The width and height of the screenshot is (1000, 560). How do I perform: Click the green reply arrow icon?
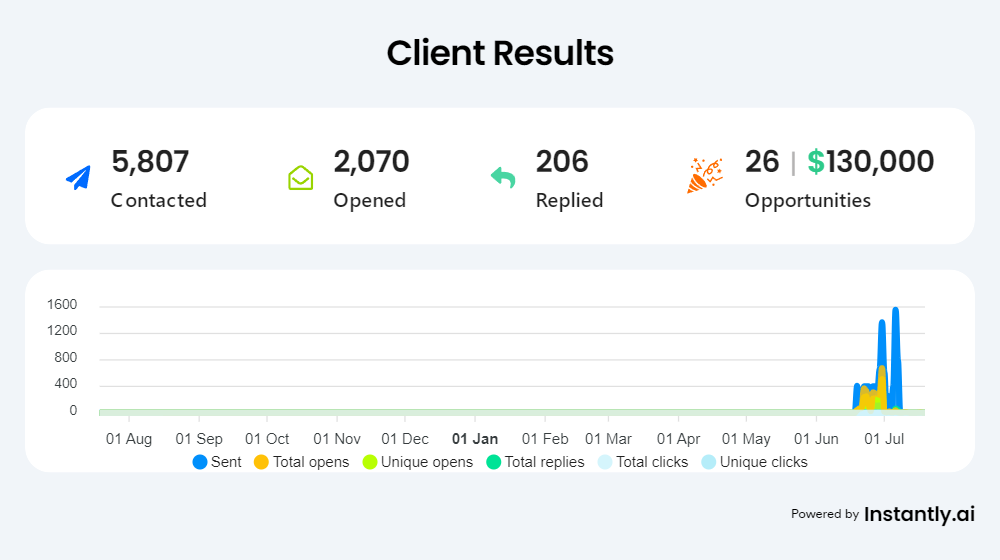click(x=503, y=178)
